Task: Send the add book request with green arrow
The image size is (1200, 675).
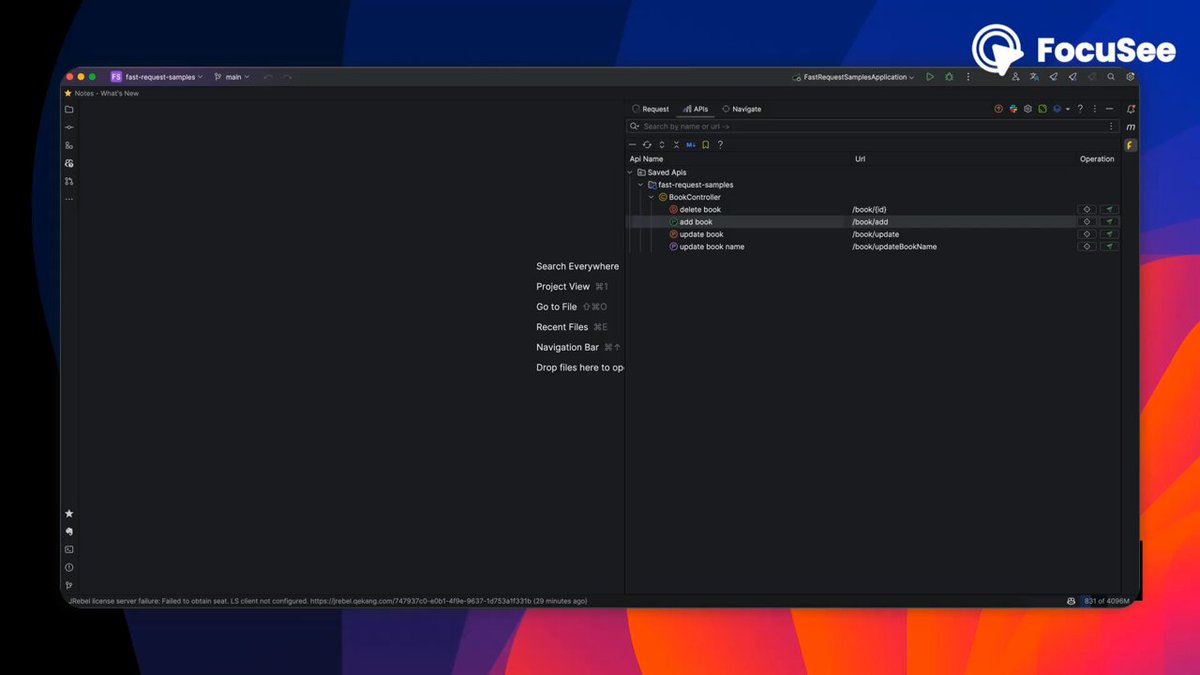Action: tap(1109, 222)
